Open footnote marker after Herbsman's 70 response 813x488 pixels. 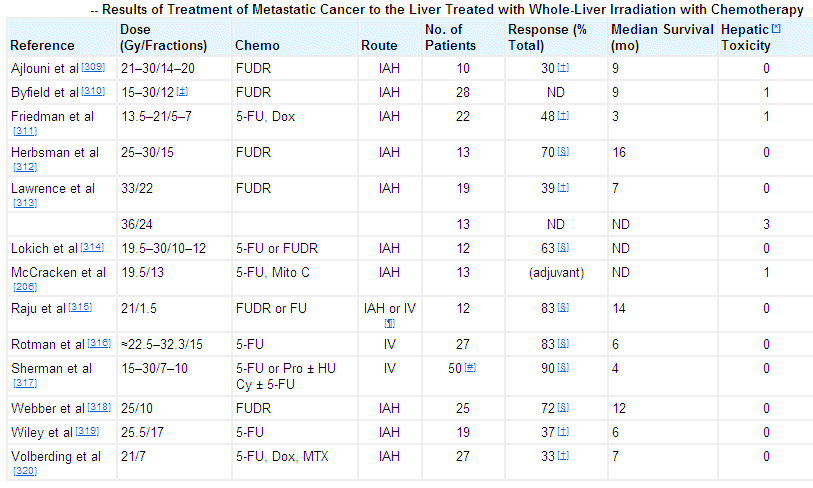tap(564, 151)
